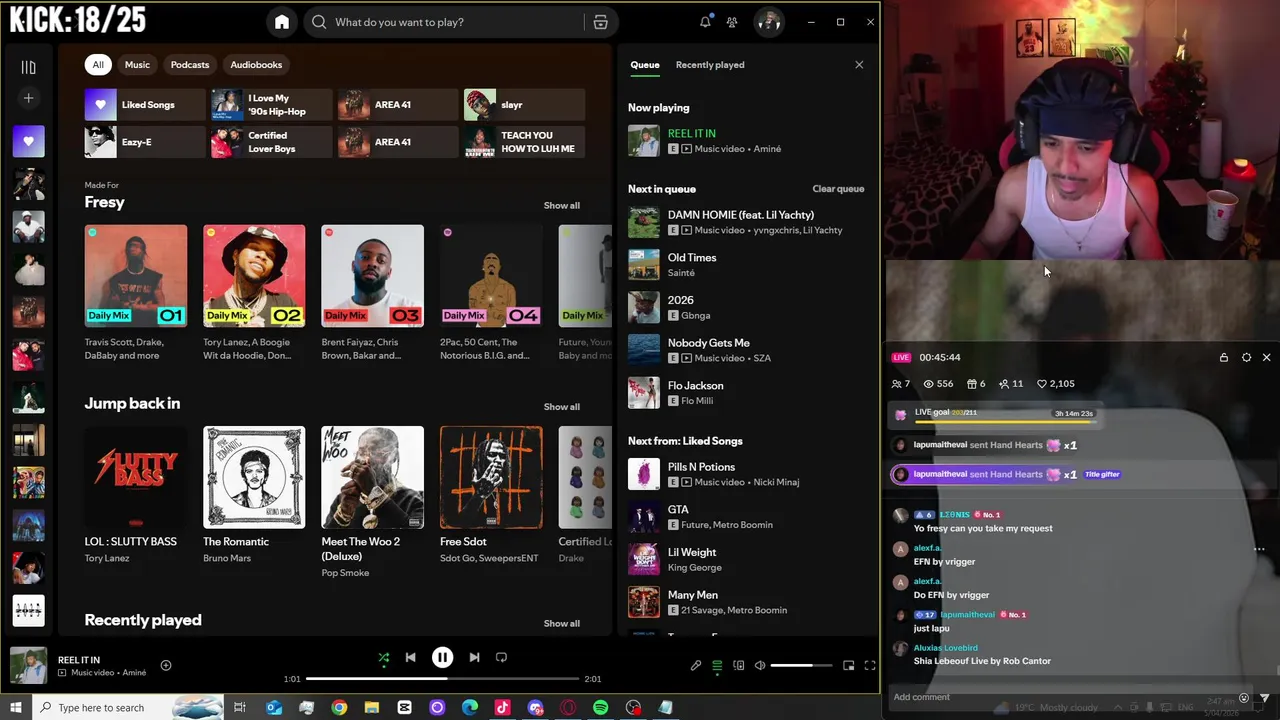
Task: Open lyrics microphone icon
Action: [696, 665]
